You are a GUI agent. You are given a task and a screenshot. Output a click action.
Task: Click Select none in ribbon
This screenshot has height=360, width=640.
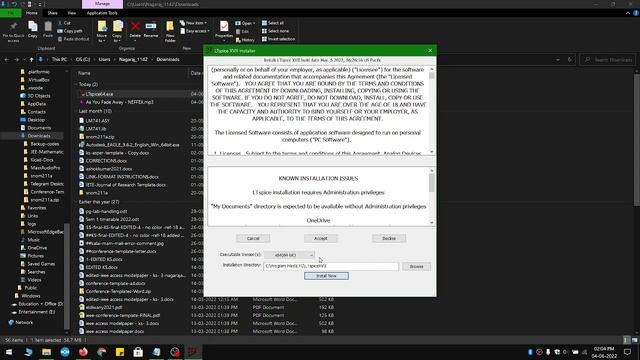275,31
